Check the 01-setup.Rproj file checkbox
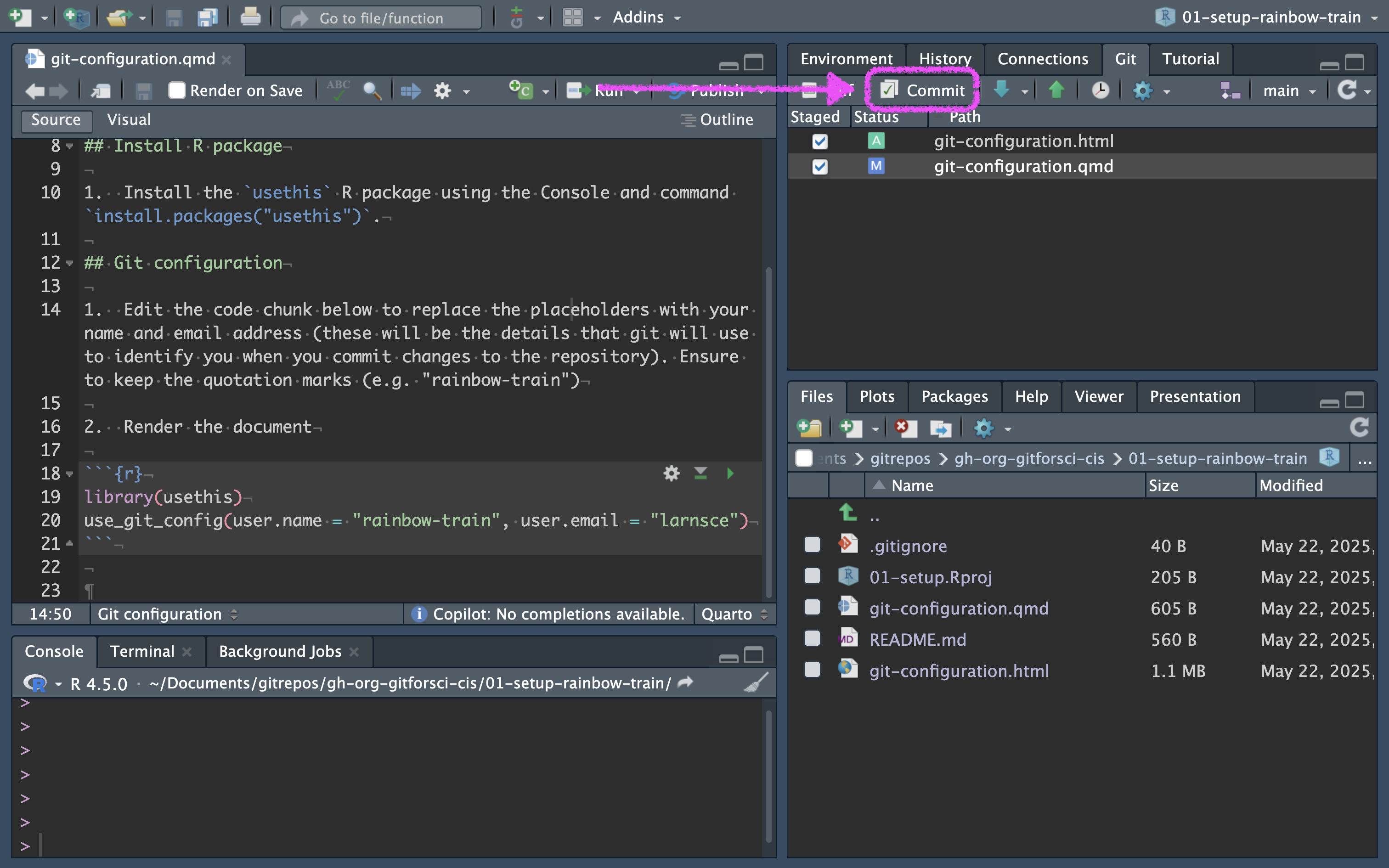Viewport: 1389px width, 868px height. point(812,575)
